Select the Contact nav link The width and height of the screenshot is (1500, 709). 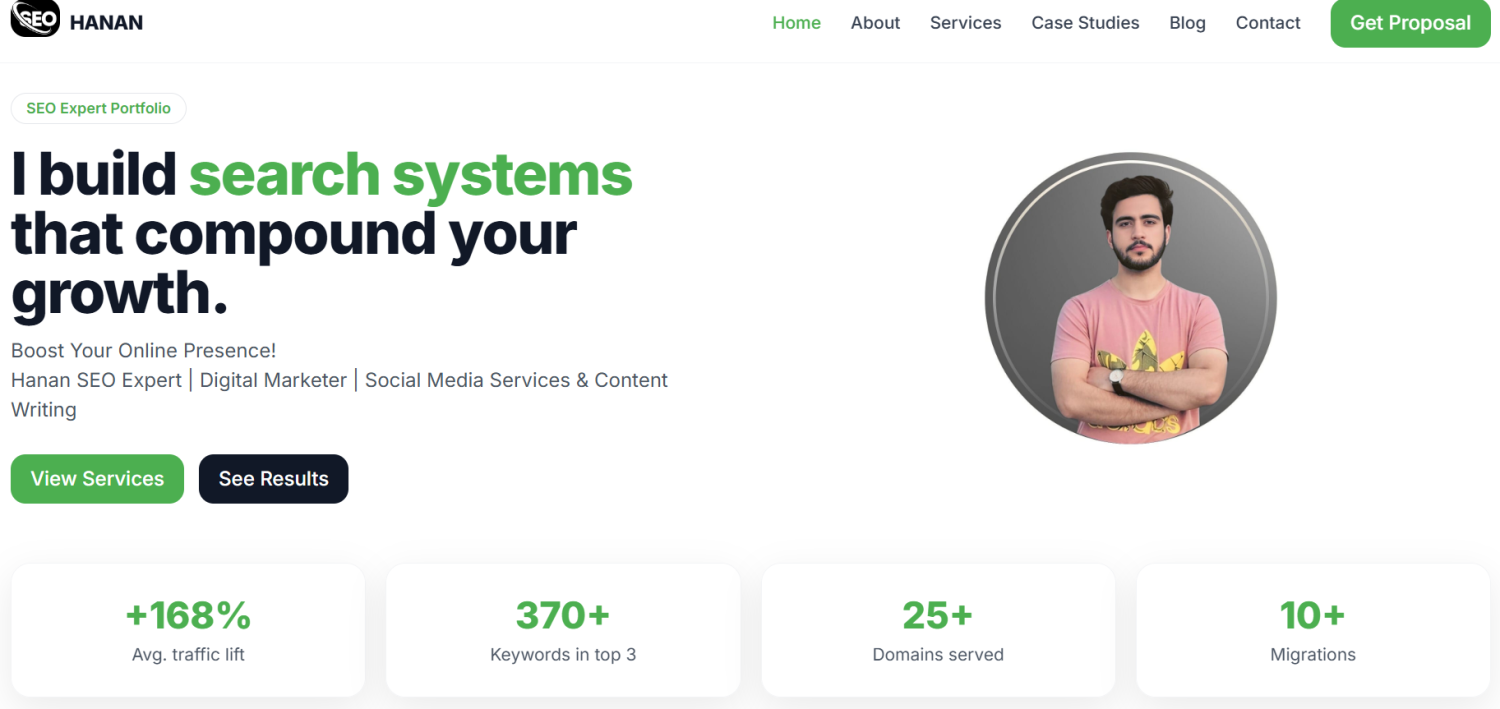click(1268, 23)
